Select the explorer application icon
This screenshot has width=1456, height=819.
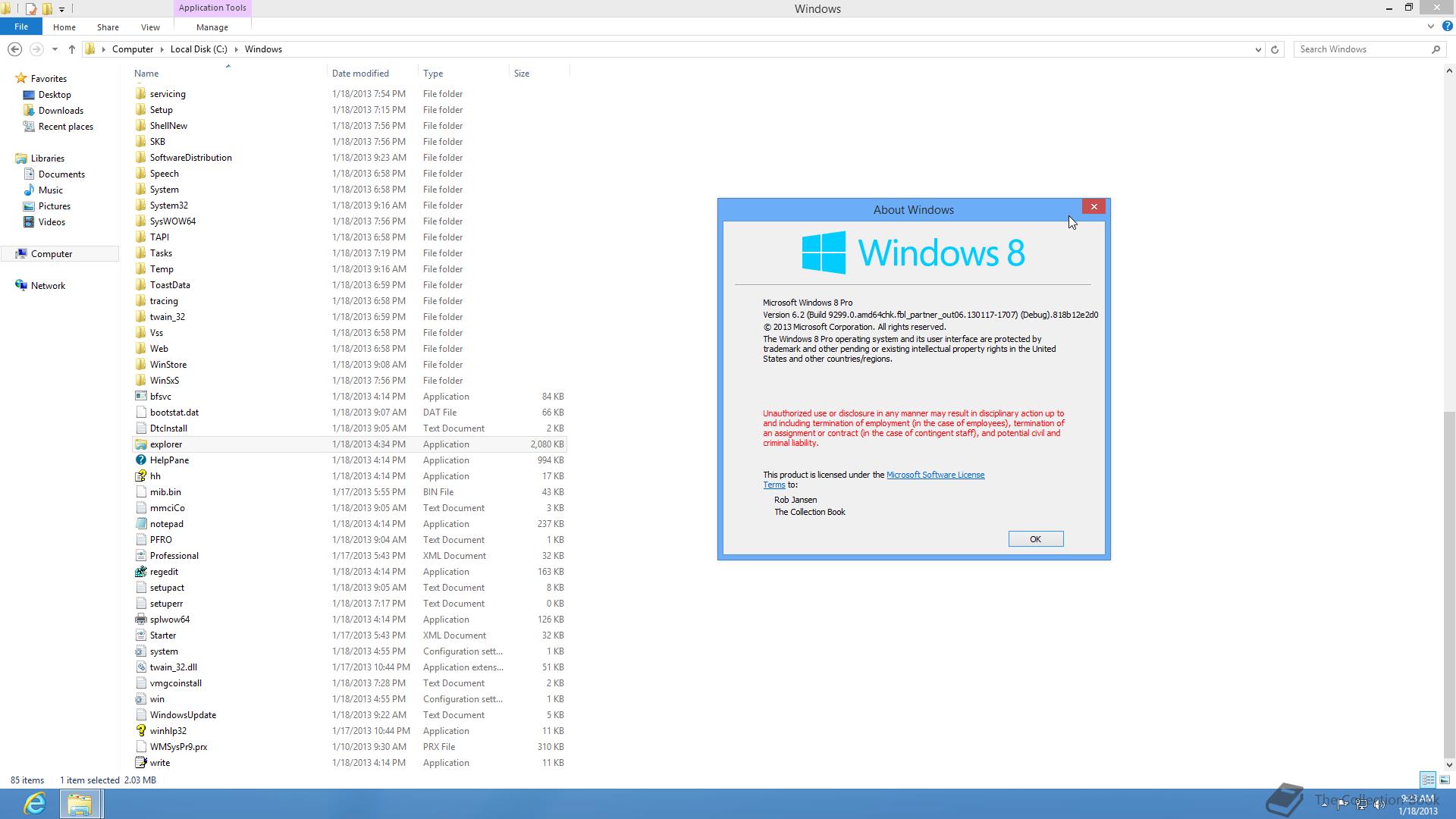[x=140, y=444]
